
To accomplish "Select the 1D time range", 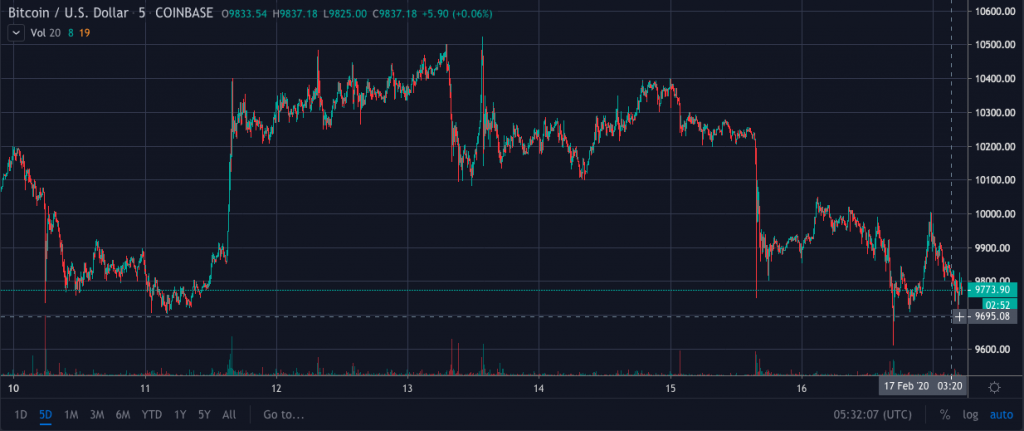I will click(x=22, y=414).
